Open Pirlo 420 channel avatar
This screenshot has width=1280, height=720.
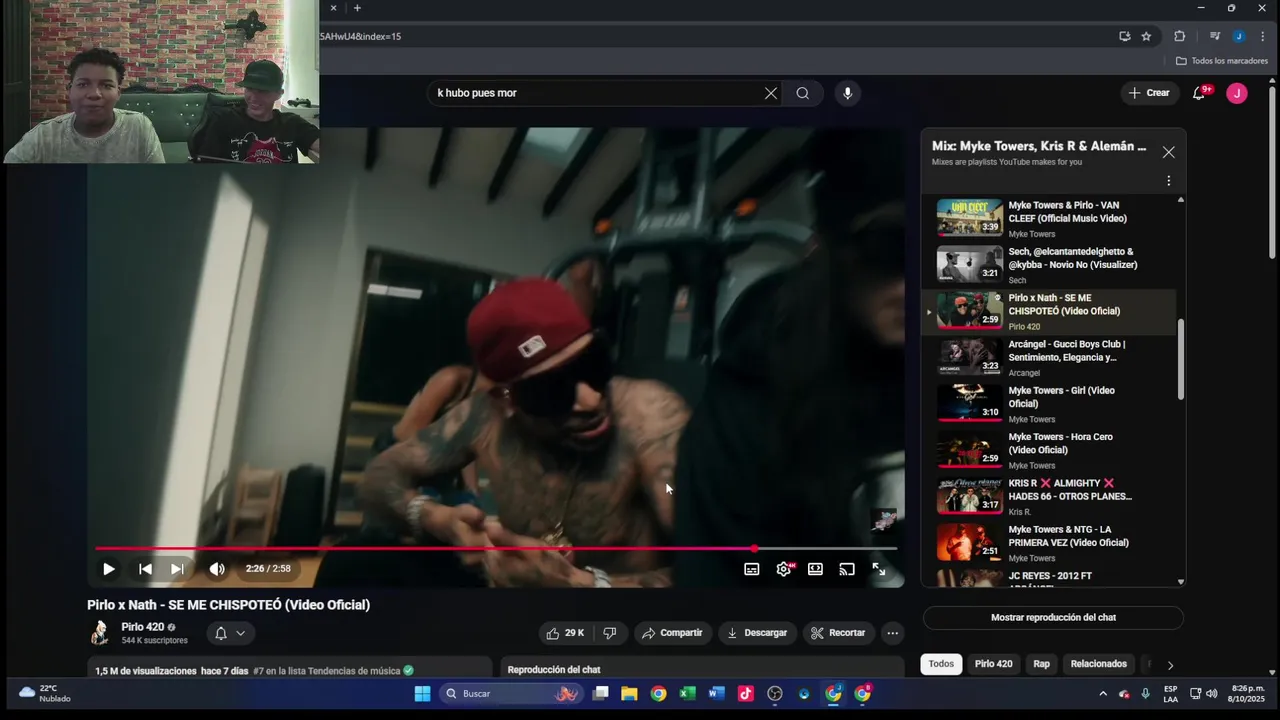100,633
